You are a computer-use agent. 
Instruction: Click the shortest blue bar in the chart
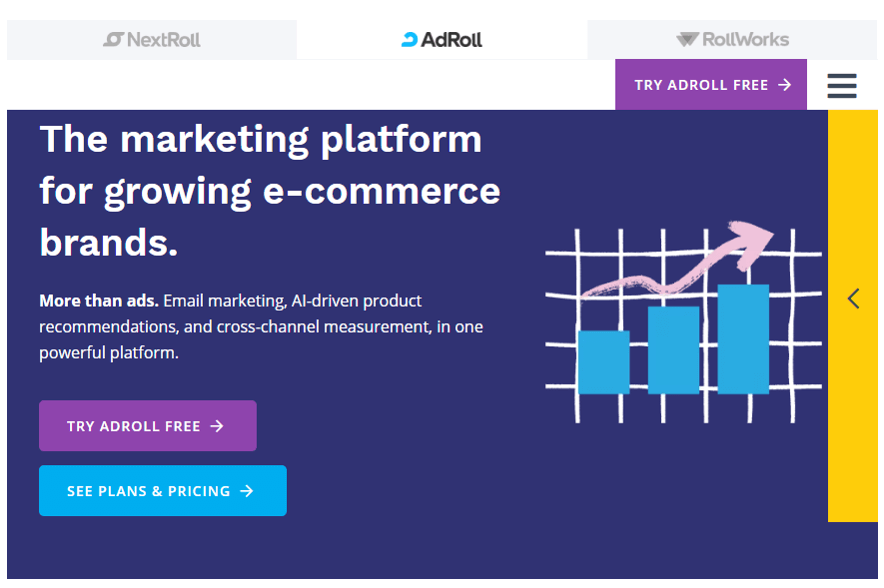(604, 362)
